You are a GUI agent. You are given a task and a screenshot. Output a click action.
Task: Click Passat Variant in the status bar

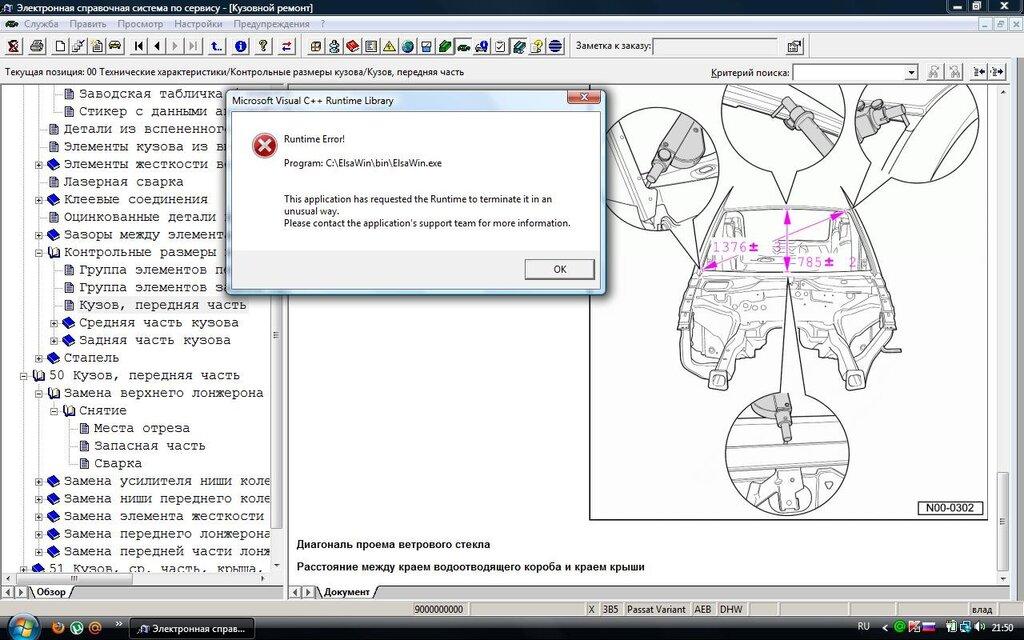pos(656,609)
